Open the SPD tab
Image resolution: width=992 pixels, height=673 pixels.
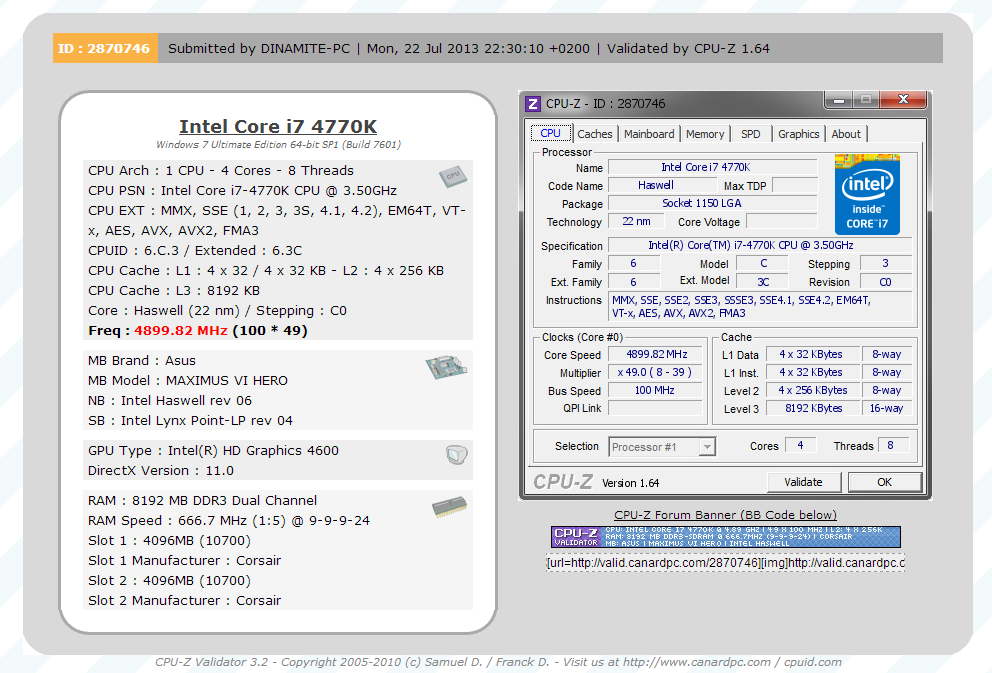coord(751,134)
